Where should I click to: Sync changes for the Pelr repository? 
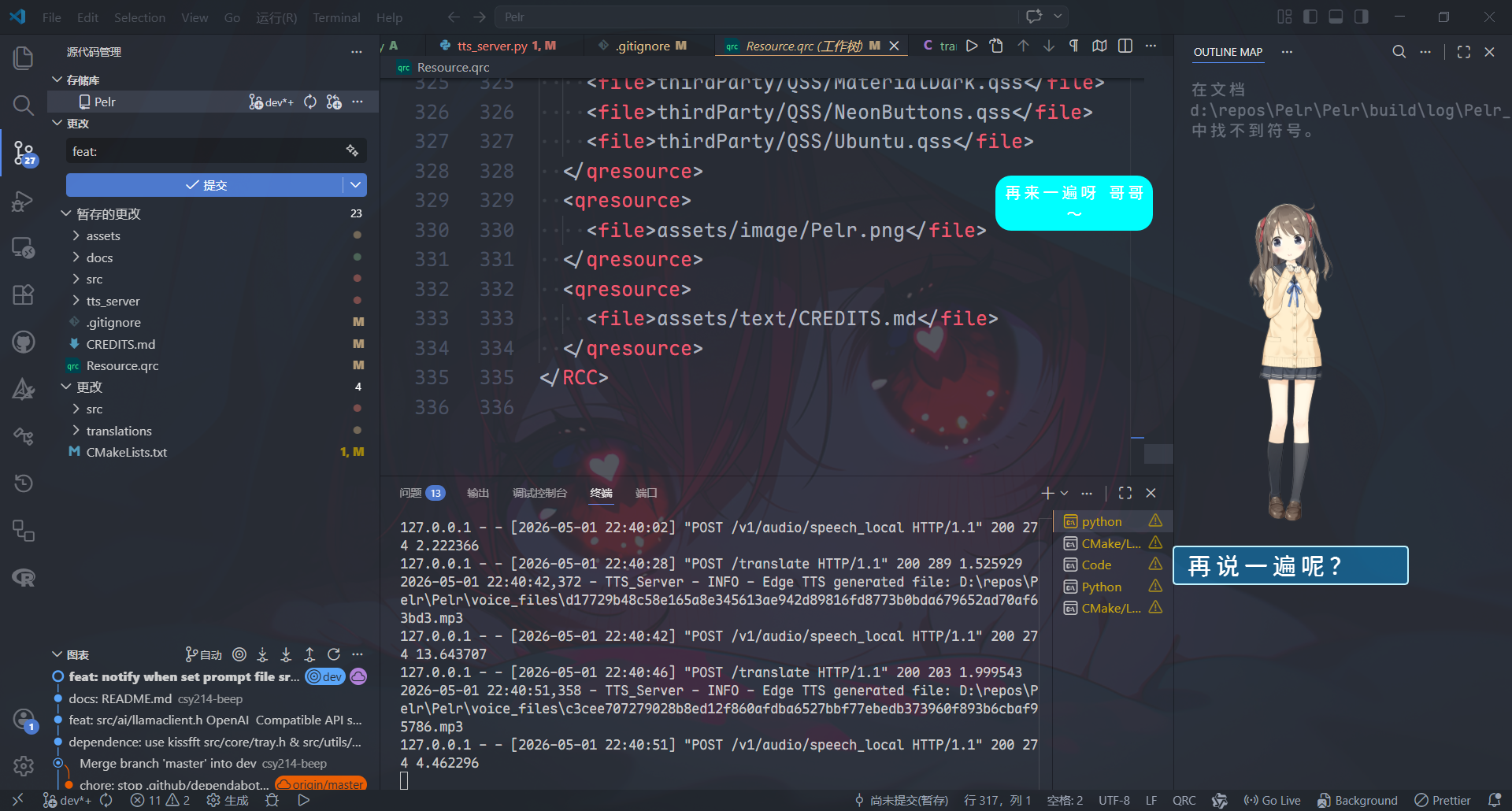click(x=310, y=102)
